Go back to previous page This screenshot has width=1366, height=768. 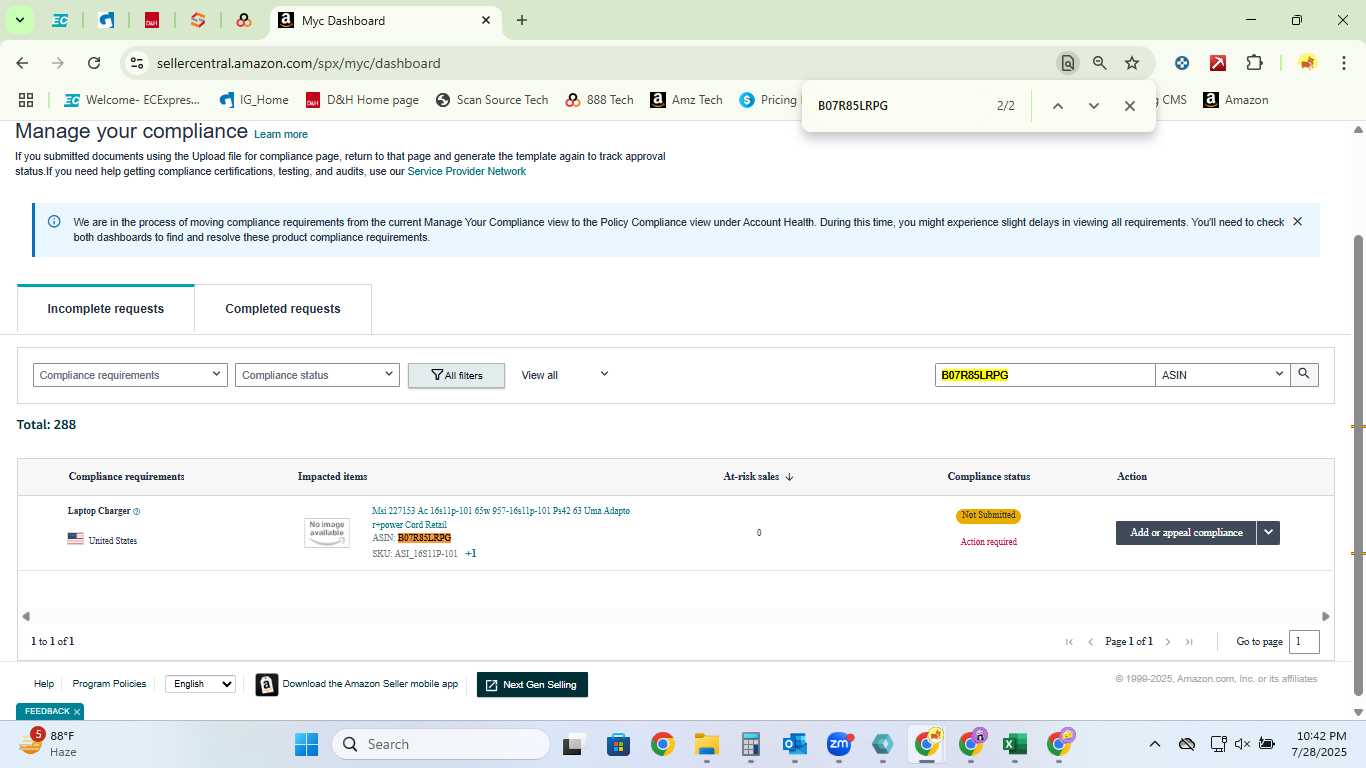click(22, 63)
